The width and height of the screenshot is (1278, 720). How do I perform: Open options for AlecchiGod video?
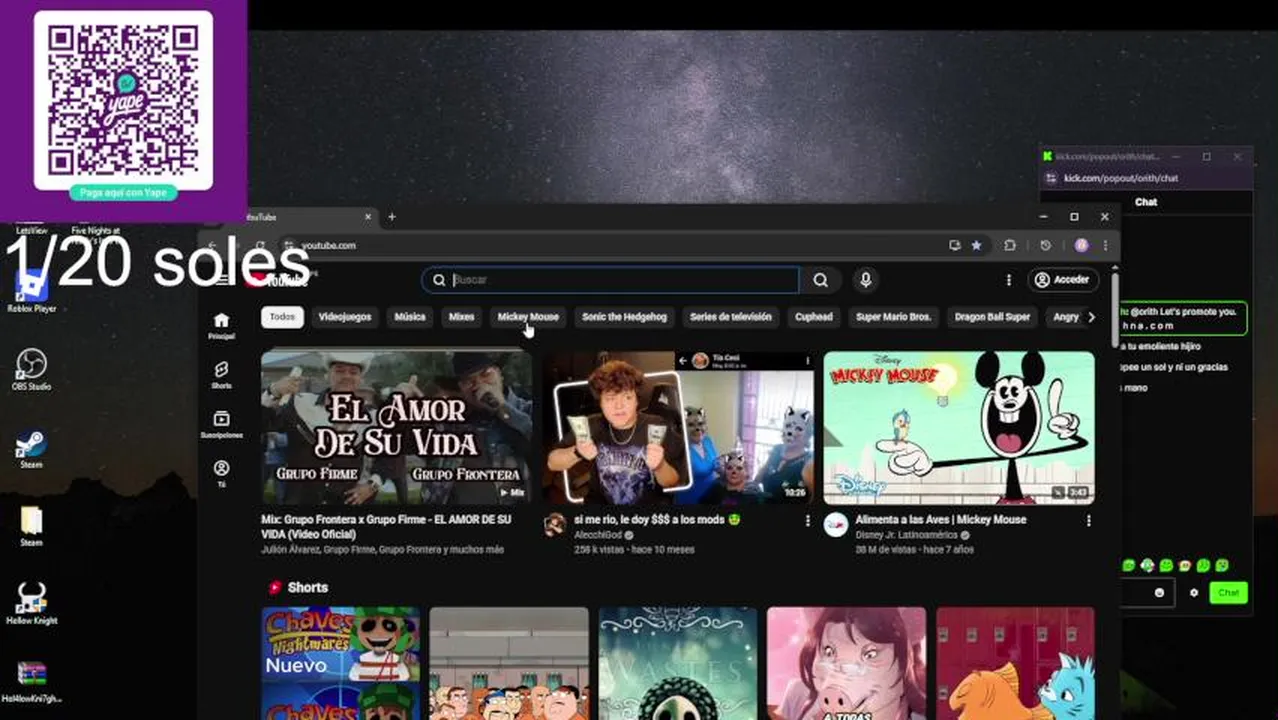pos(808,521)
